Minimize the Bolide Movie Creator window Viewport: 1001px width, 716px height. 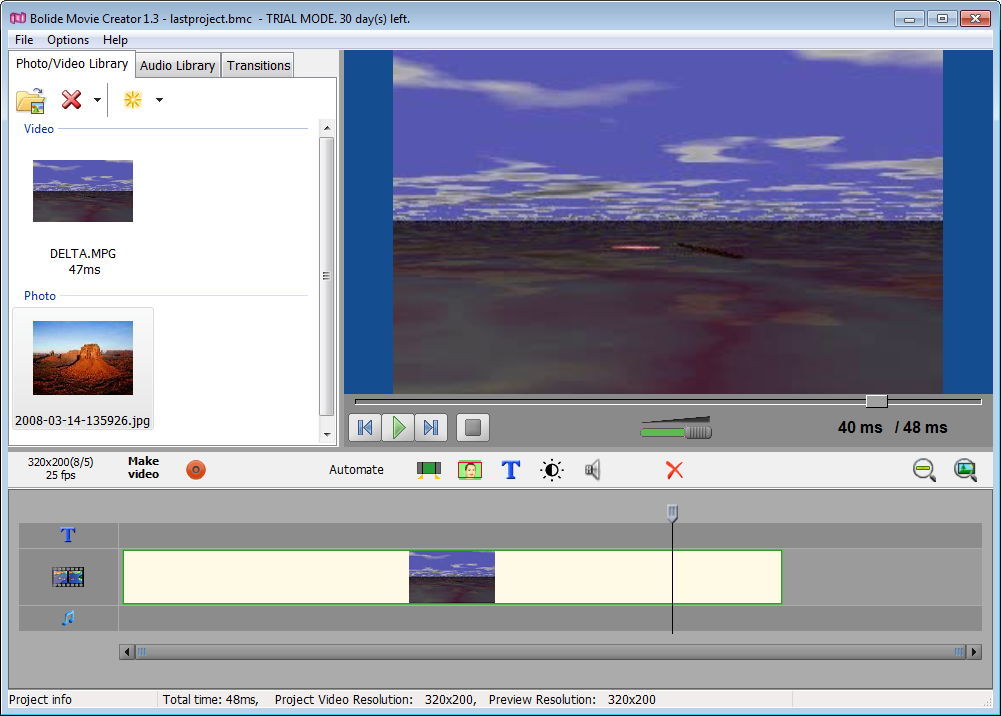tap(909, 19)
